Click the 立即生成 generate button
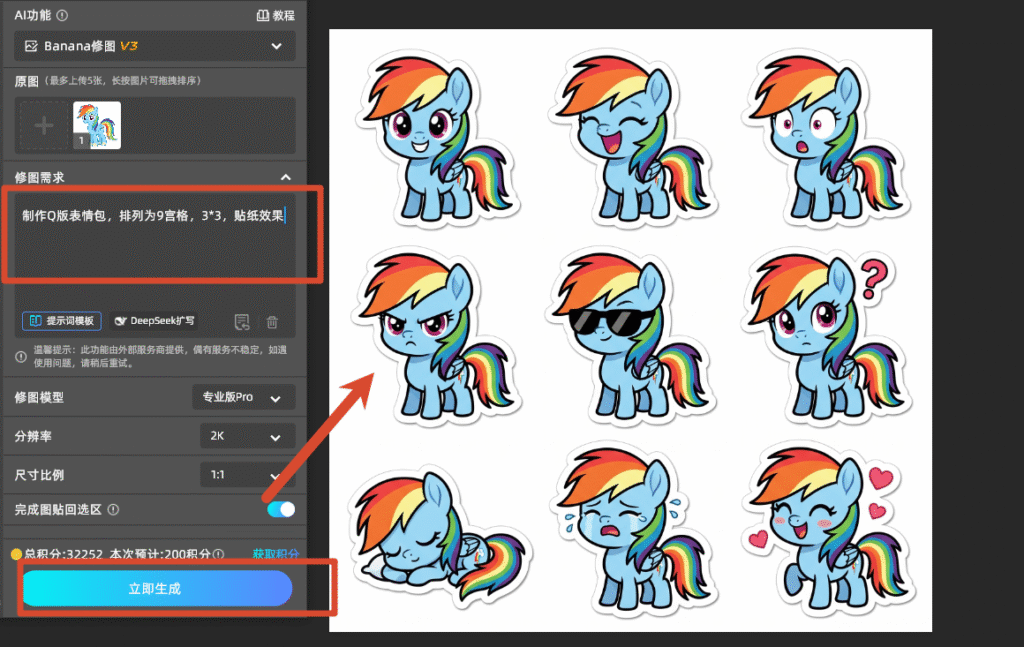The height and width of the screenshot is (647, 1024). coord(157,588)
